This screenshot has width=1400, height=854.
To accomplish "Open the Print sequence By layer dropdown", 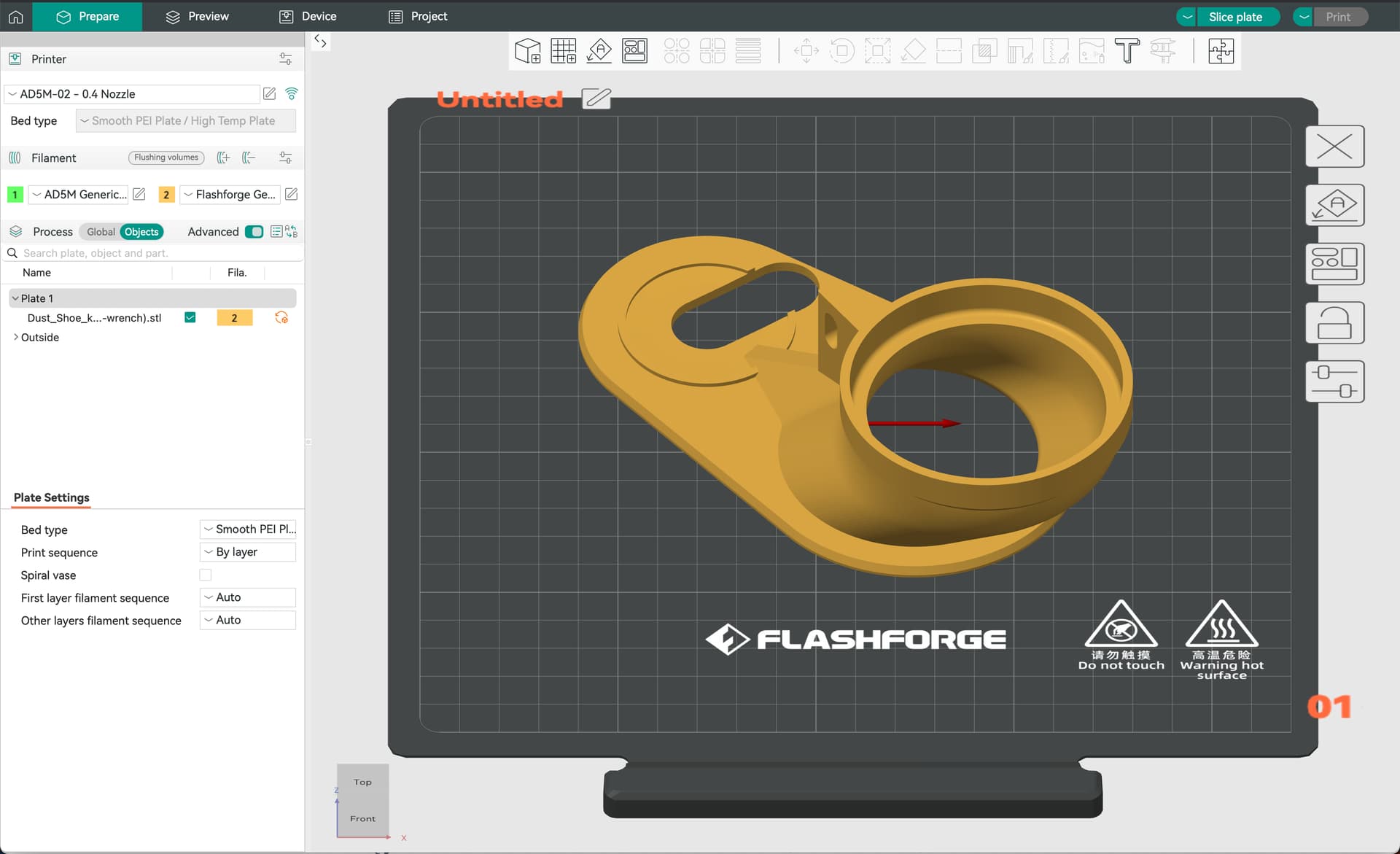I will pos(248,552).
